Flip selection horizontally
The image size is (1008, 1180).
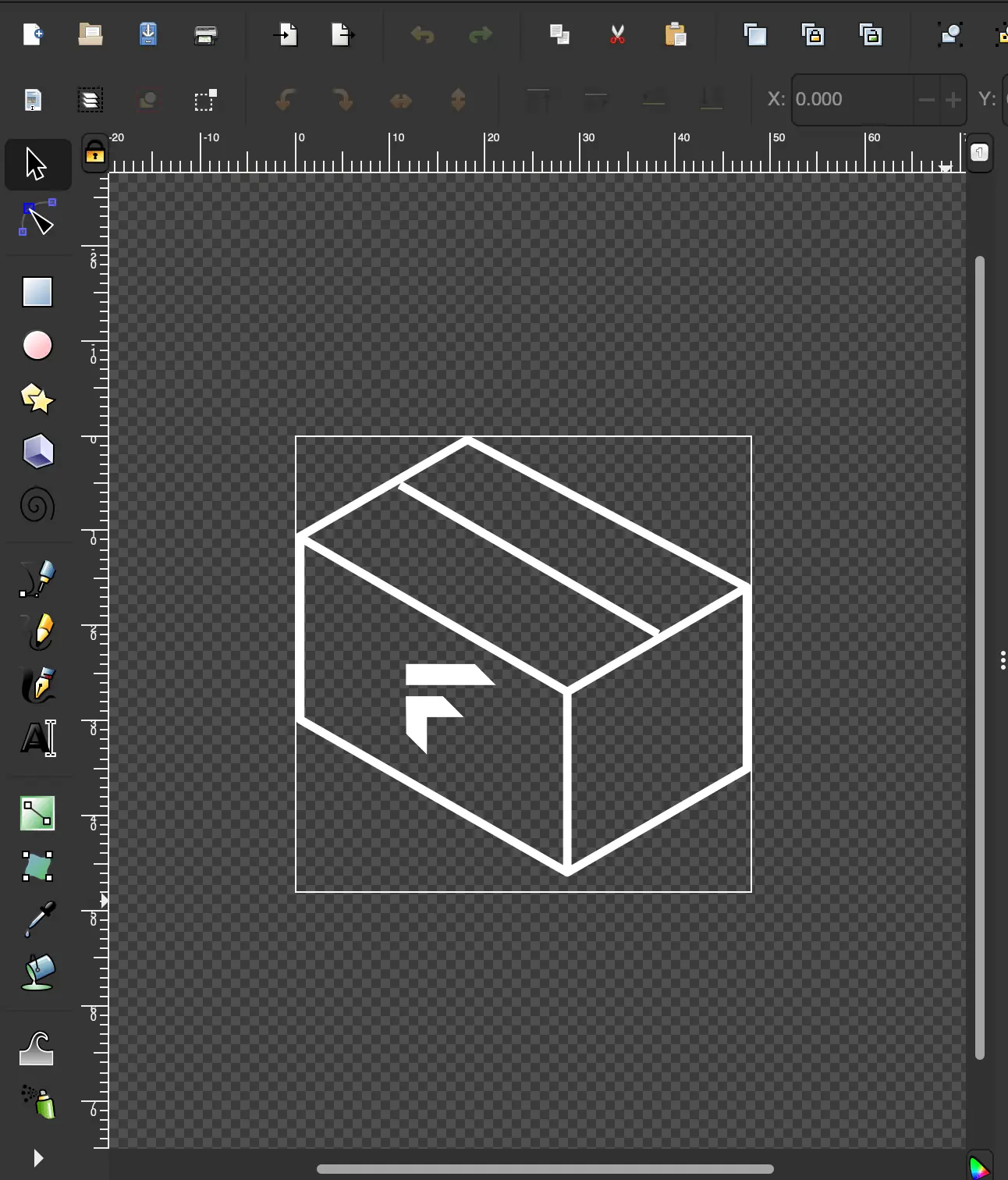(401, 100)
